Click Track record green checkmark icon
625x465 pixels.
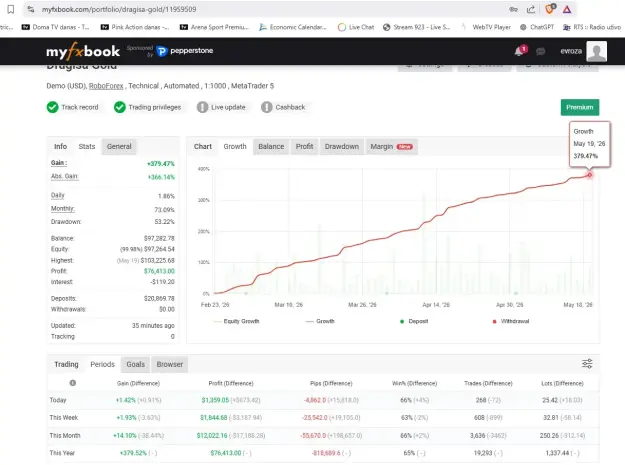pos(52,107)
